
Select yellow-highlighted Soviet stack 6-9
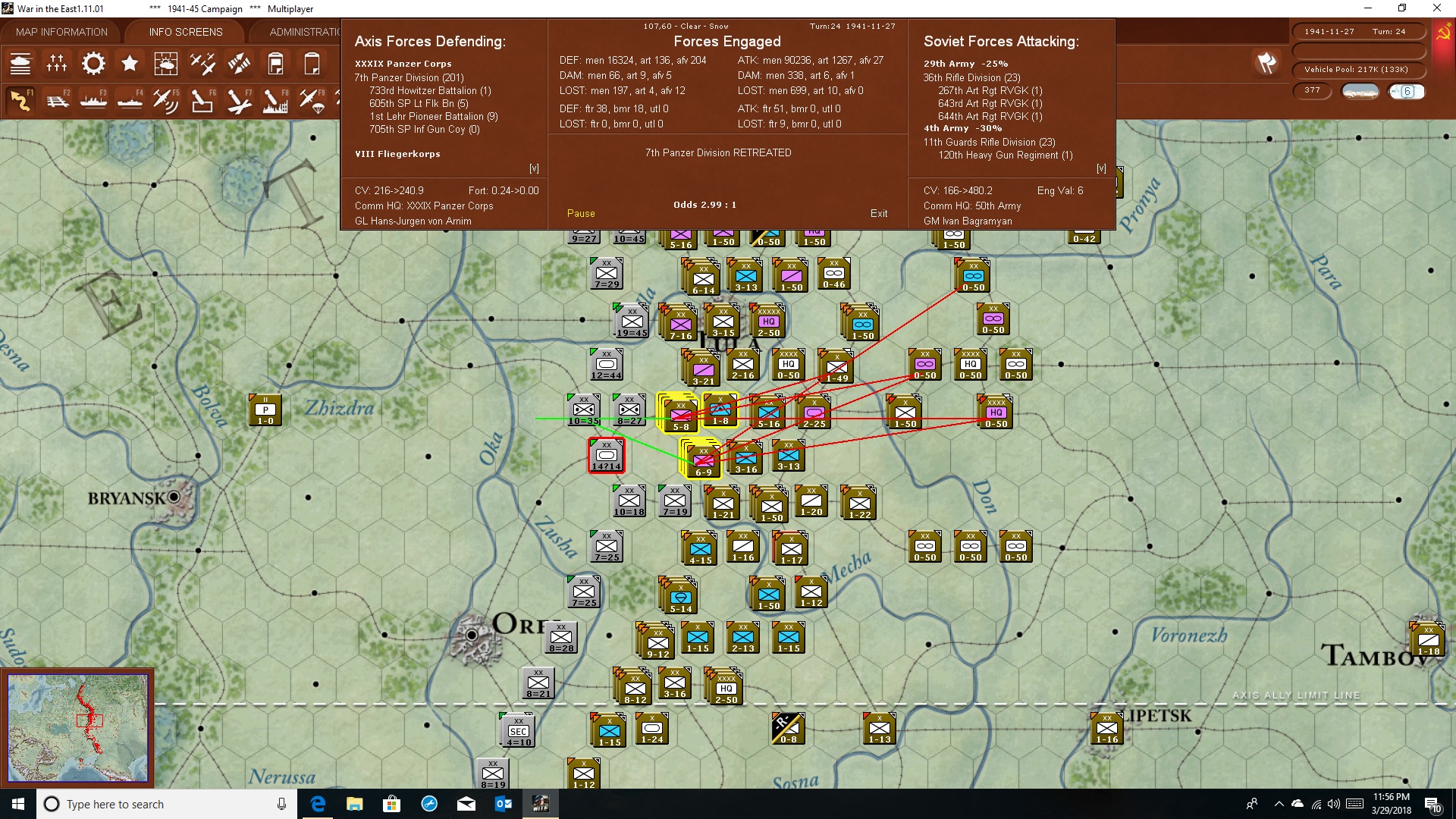pyautogui.click(x=701, y=460)
